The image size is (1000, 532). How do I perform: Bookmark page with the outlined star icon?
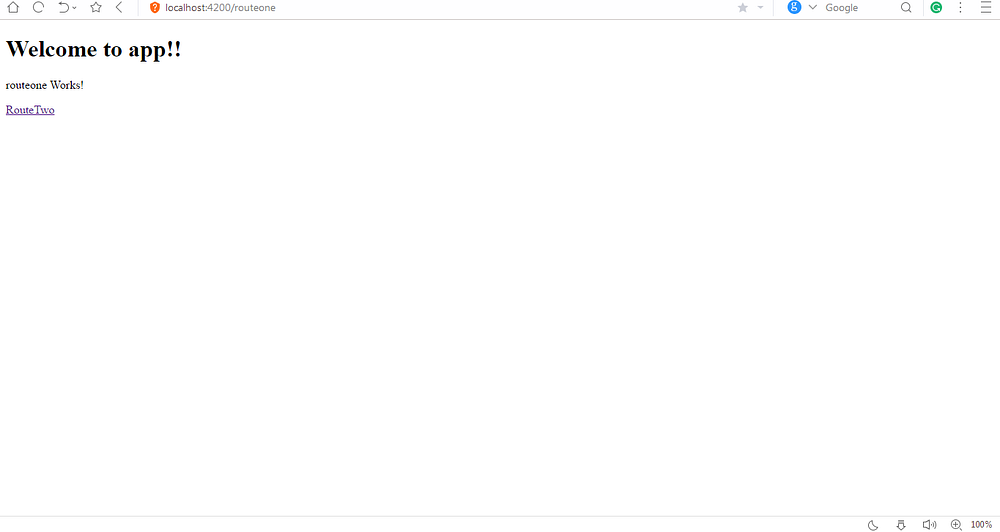pos(96,8)
